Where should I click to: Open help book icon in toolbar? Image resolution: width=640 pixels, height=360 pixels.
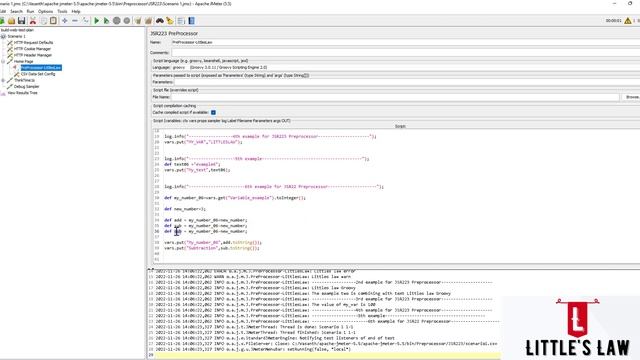click(191, 21)
